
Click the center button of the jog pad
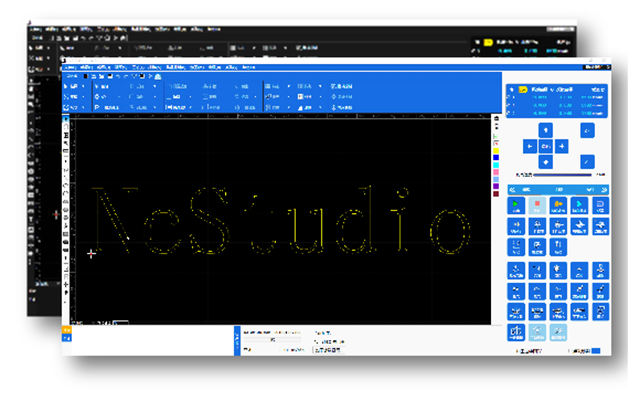pos(545,146)
